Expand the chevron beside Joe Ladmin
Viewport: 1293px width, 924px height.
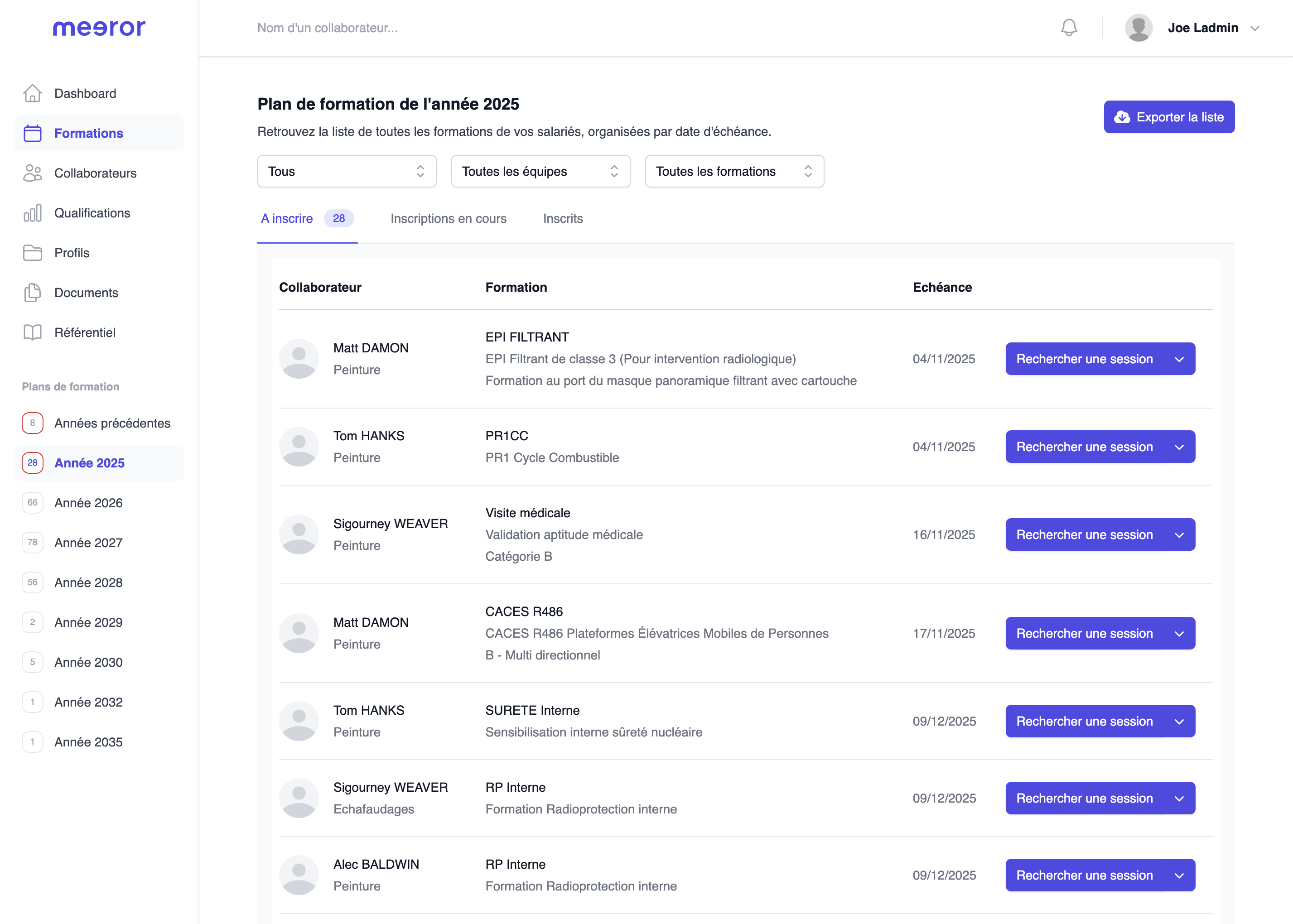tap(1255, 29)
